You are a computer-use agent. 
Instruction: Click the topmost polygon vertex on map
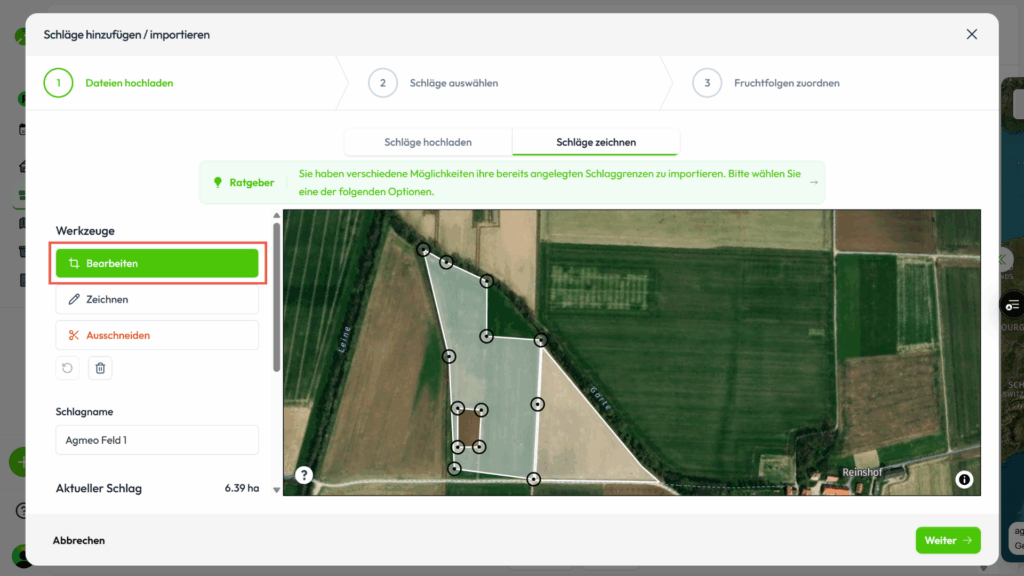point(423,250)
